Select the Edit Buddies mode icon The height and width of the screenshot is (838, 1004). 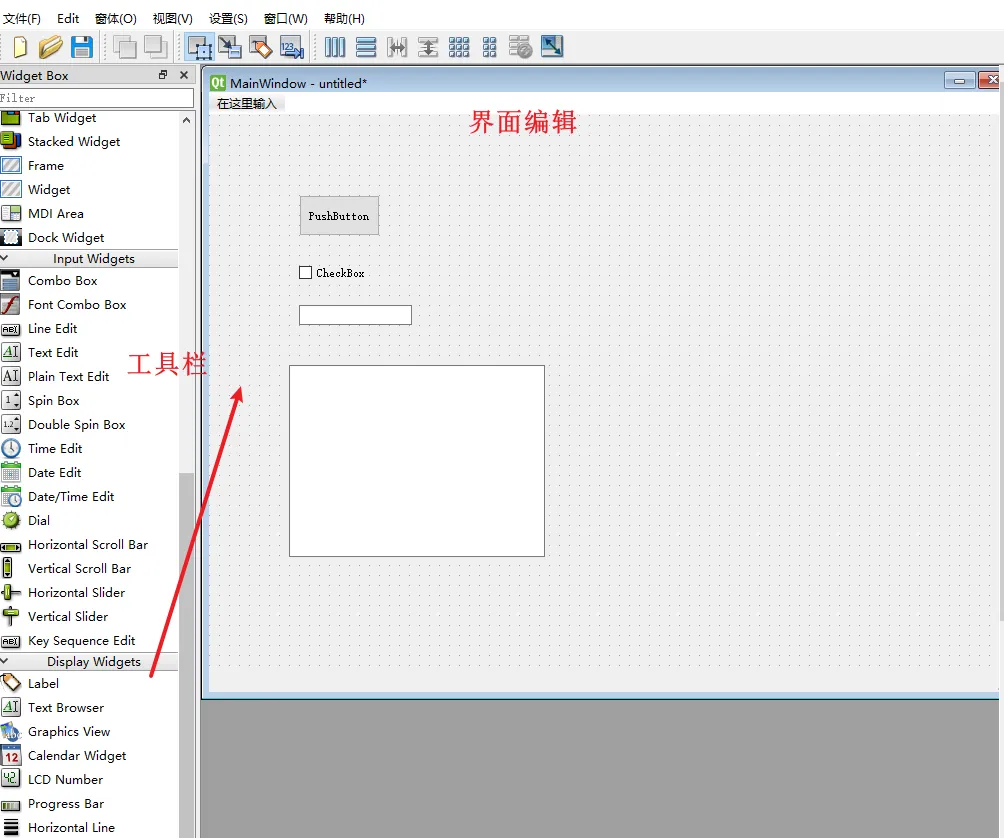pos(261,47)
